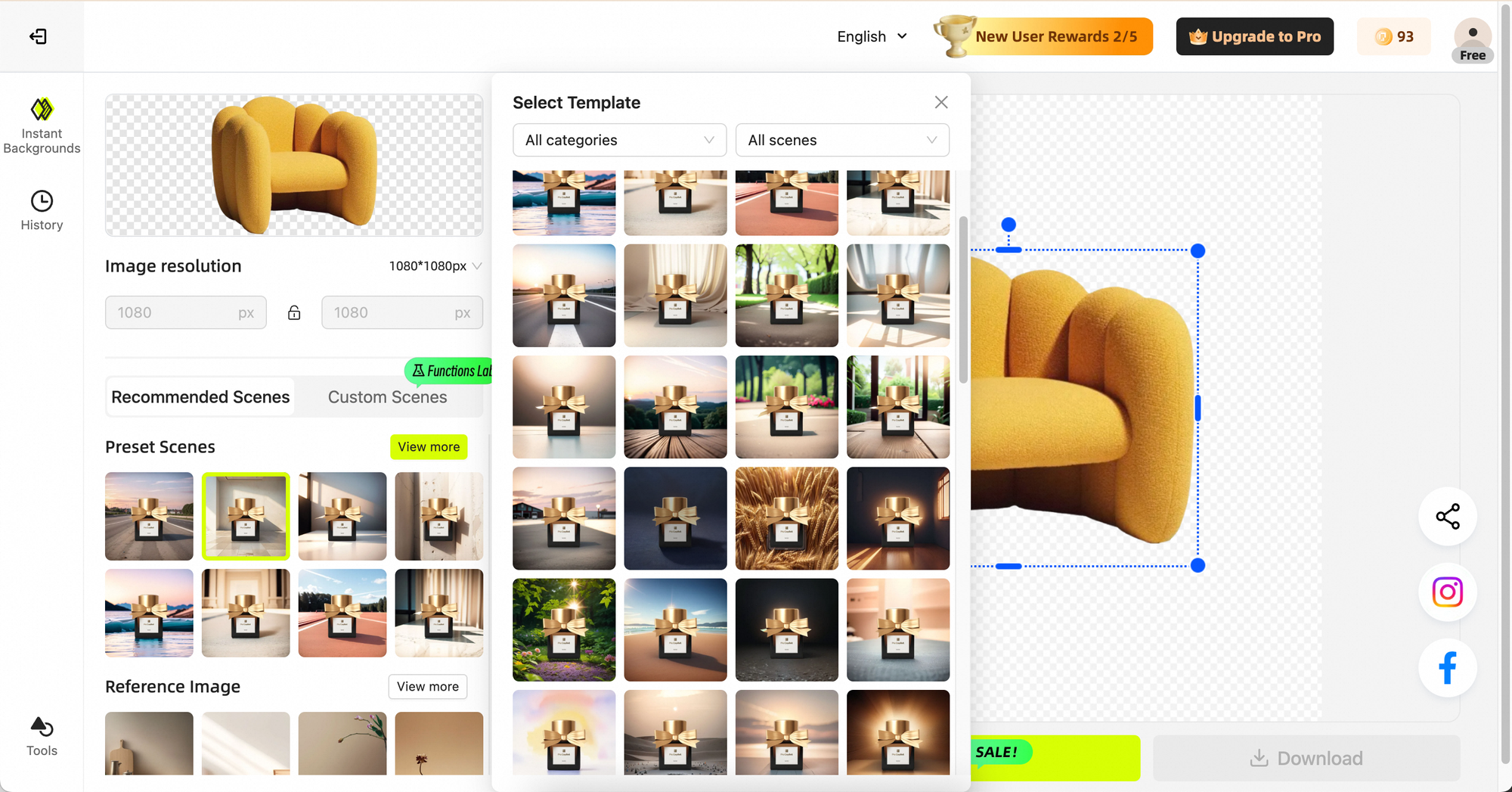Switch to the Custom Scenes tab
The height and width of the screenshot is (792, 1512).
coord(387,396)
